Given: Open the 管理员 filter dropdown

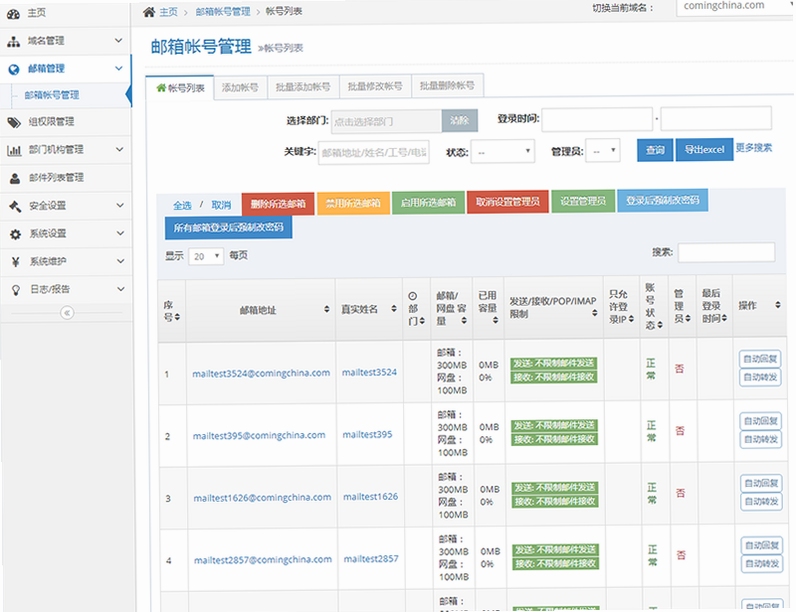Looking at the screenshot, I should [603, 151].
